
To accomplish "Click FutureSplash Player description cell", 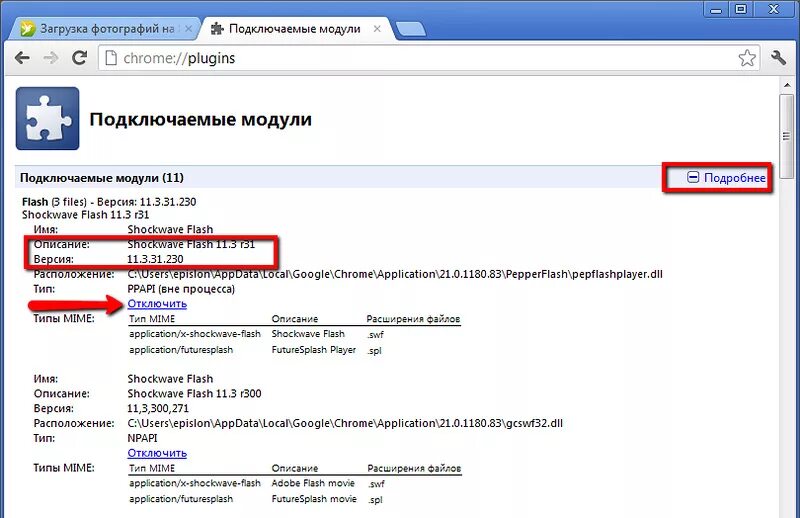I will 314,350.
